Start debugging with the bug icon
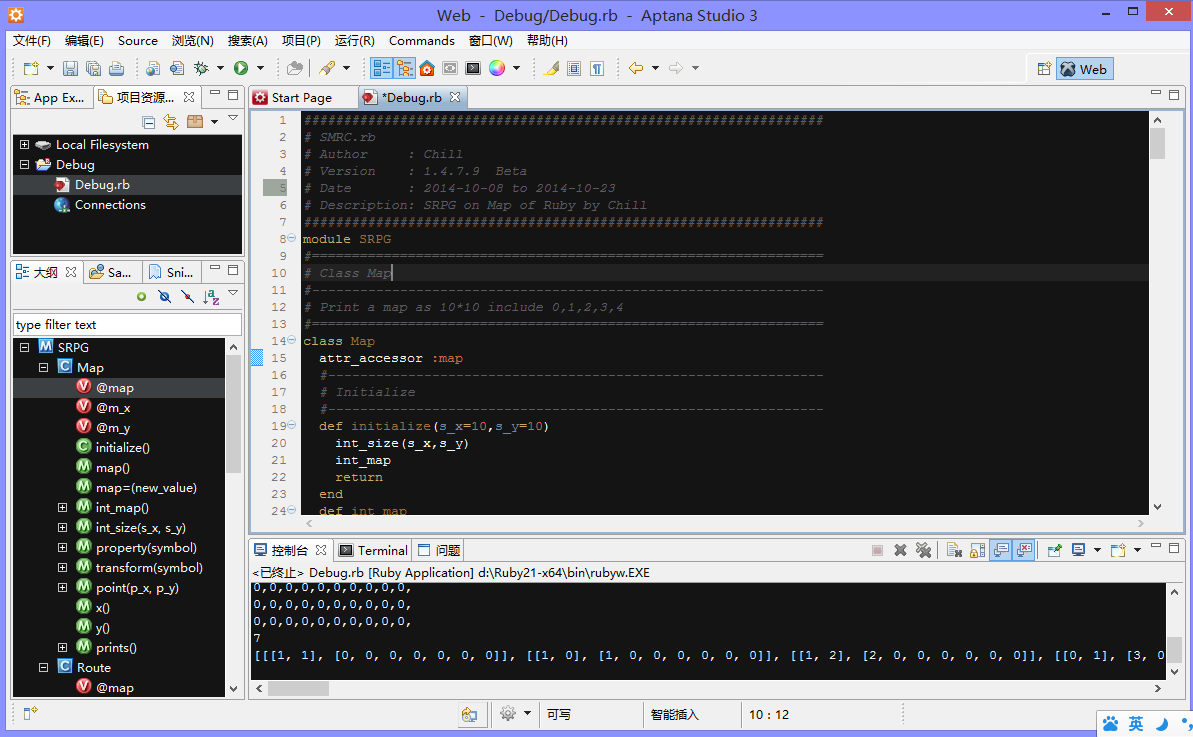Image resolution: width=1193 pixels, height=737 pixels. click(201, 68)
